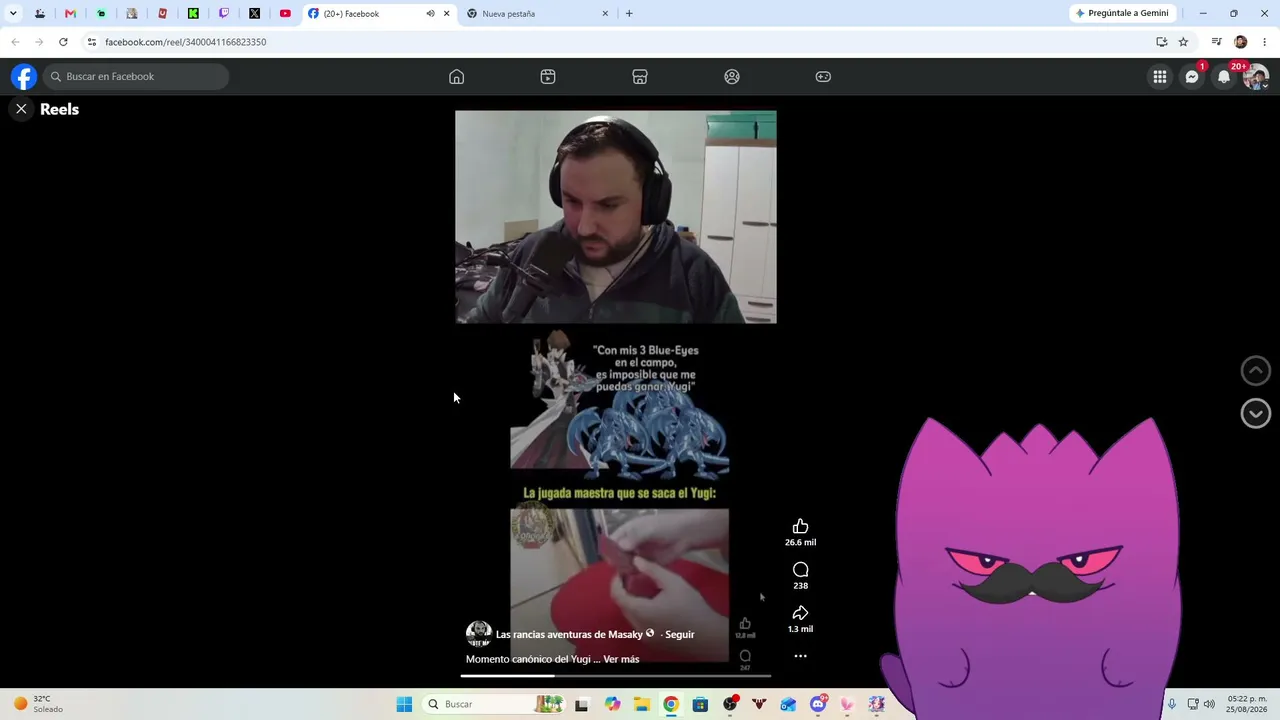Open Facebook account menu via profile picture
The width and height of the screenshot is (1280, 720).
click(1256, 77)
